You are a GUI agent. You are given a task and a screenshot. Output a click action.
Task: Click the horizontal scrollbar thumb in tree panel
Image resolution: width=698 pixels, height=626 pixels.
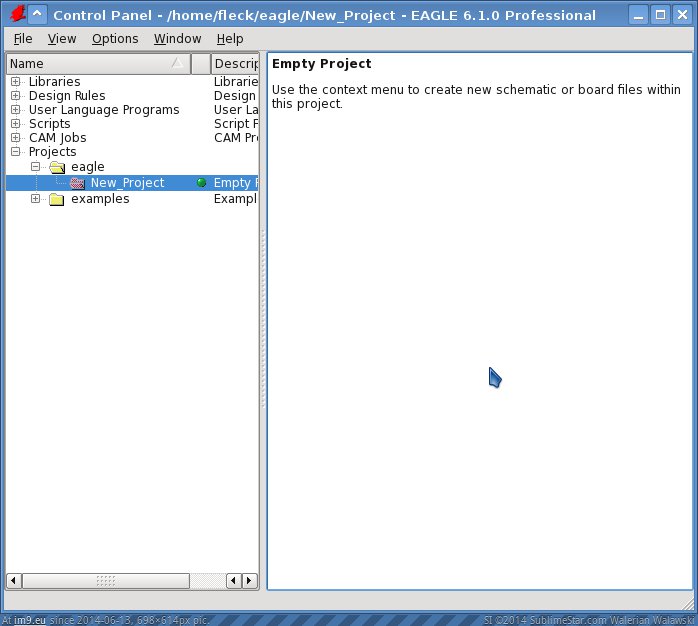click(106, 581)
